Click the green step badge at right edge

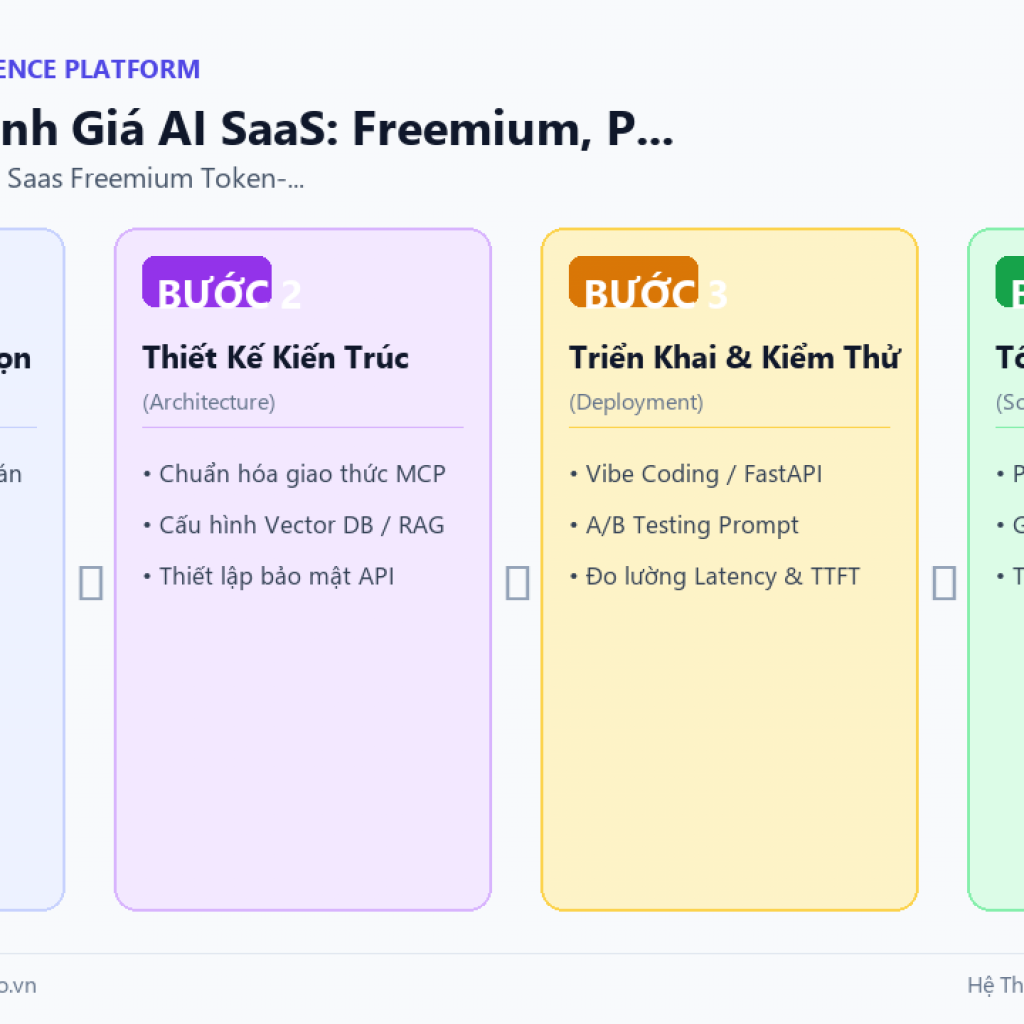(1010, 281)
